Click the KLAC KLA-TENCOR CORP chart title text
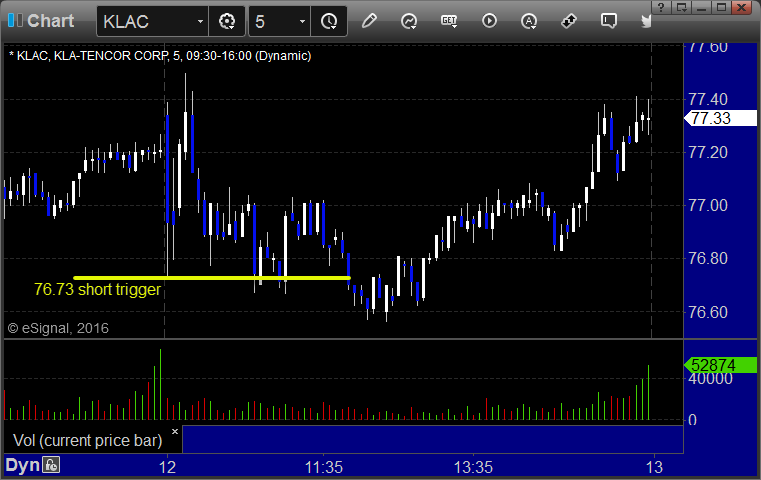Viewport: 761px width, 480px height. click(x=160, y=56)
